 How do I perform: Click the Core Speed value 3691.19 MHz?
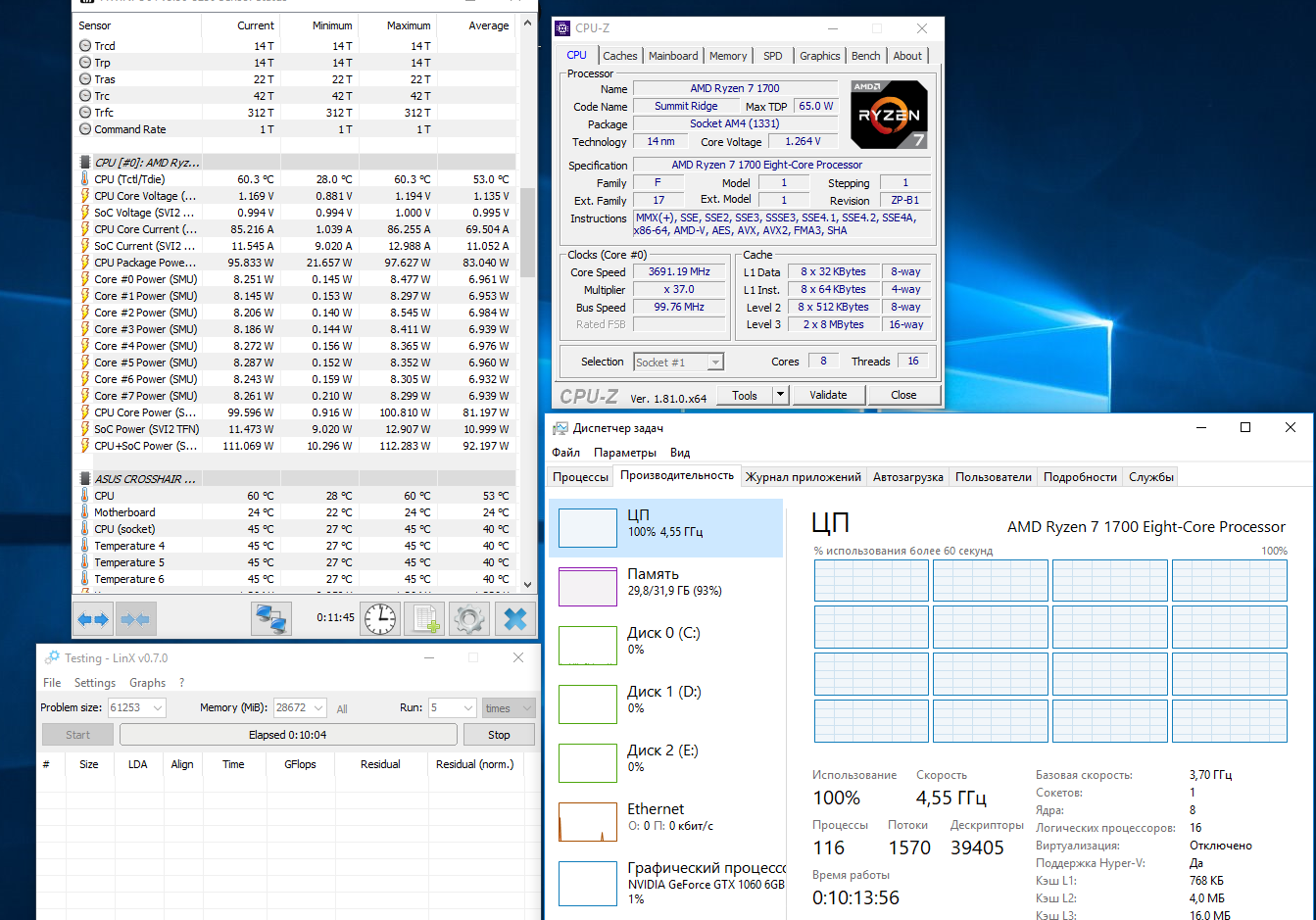679,272
